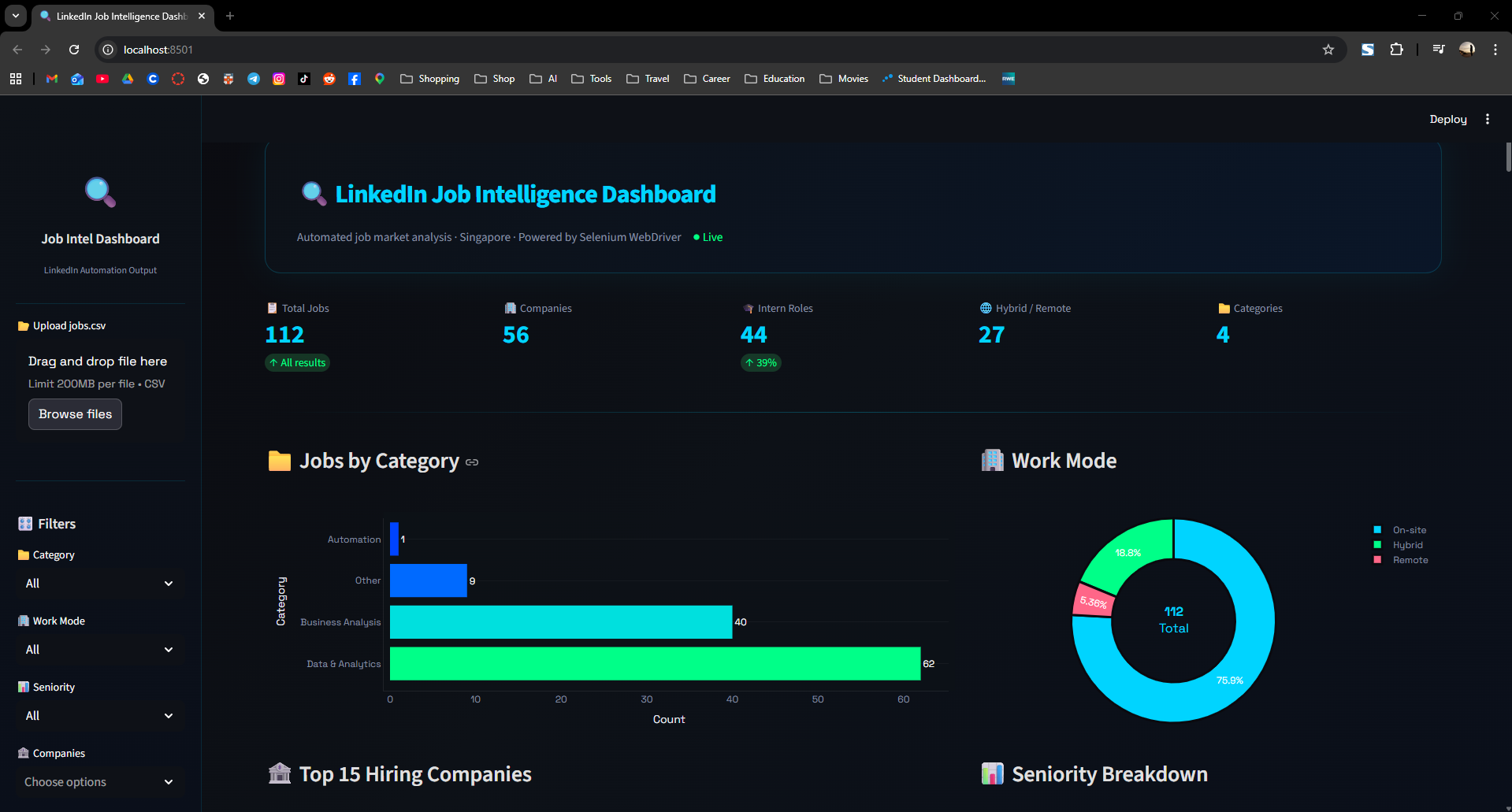Viewport: 1512px width, 812px height.
Task: Open the tab search arrow
Action: [16, 16]
